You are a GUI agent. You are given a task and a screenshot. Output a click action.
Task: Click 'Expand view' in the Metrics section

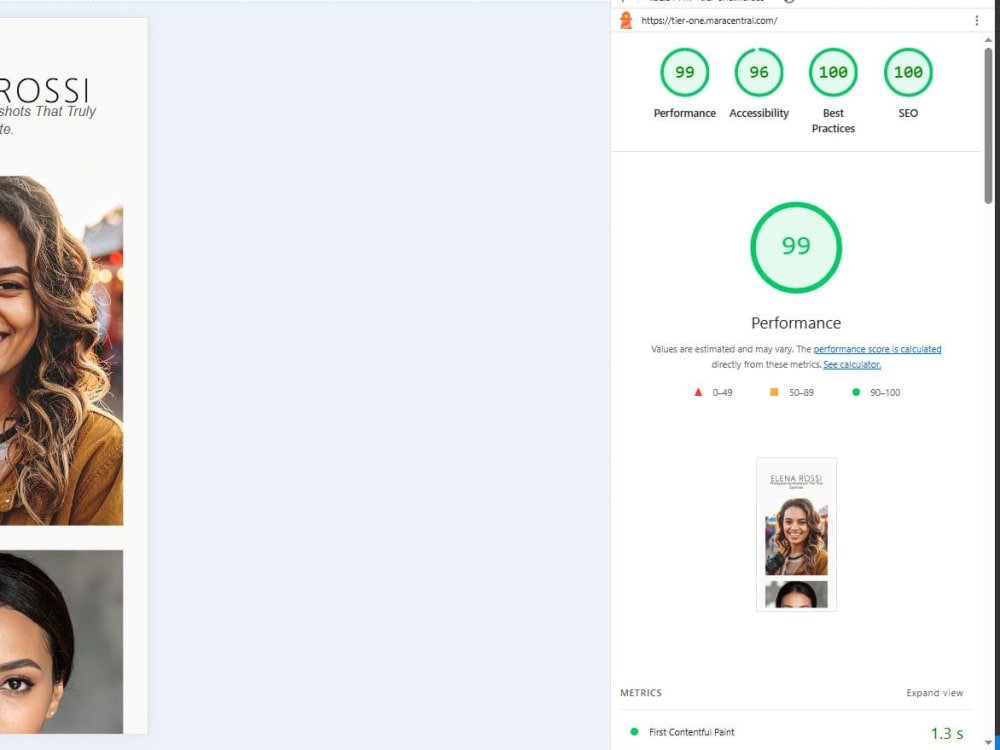934,693
